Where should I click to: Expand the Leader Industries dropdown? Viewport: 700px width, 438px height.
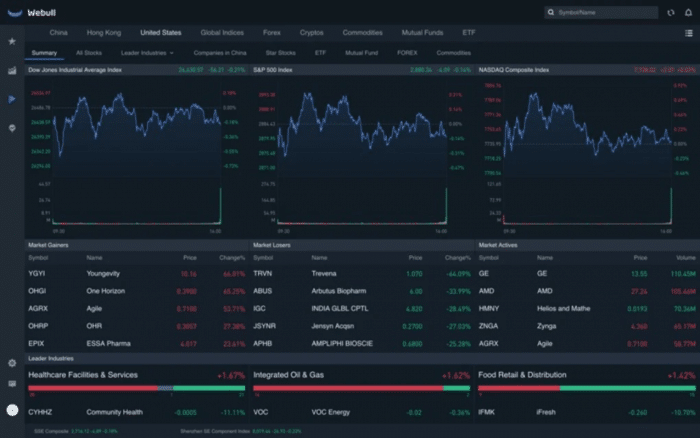[x=147, y=52]
